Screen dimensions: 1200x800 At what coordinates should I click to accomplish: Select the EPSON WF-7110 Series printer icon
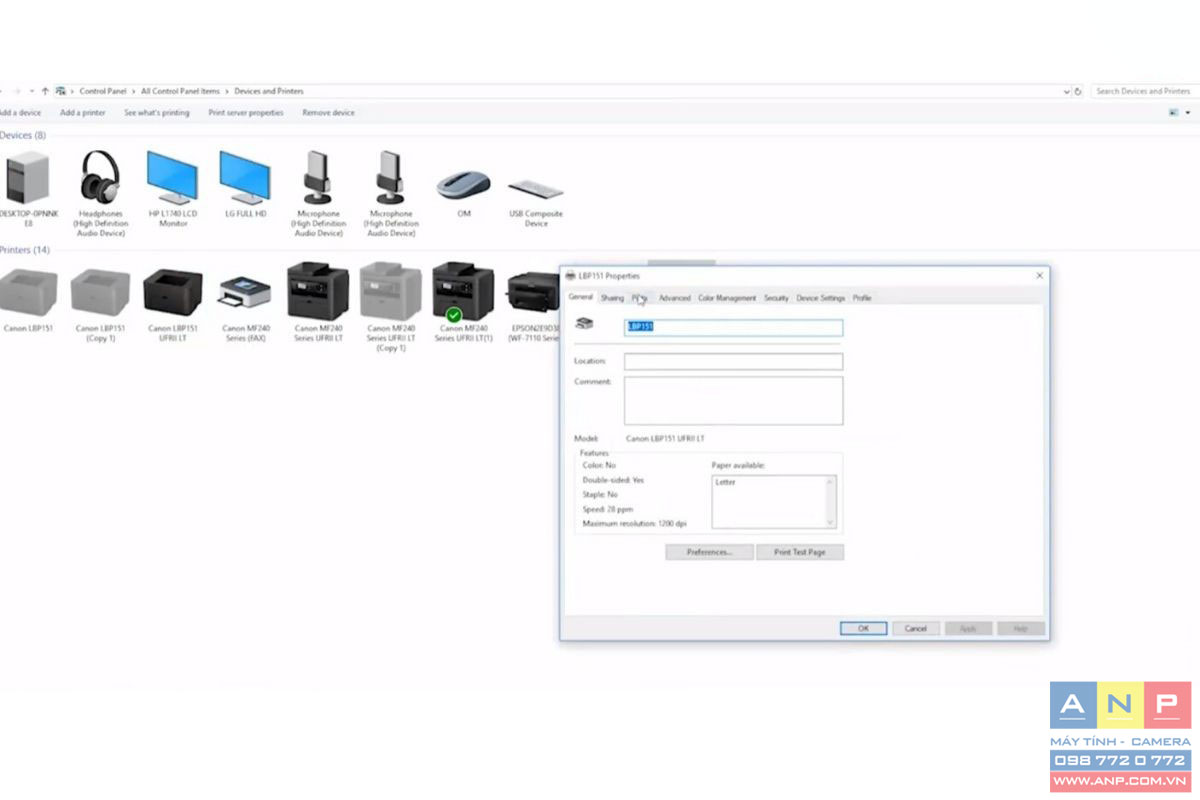pos(534,292)
